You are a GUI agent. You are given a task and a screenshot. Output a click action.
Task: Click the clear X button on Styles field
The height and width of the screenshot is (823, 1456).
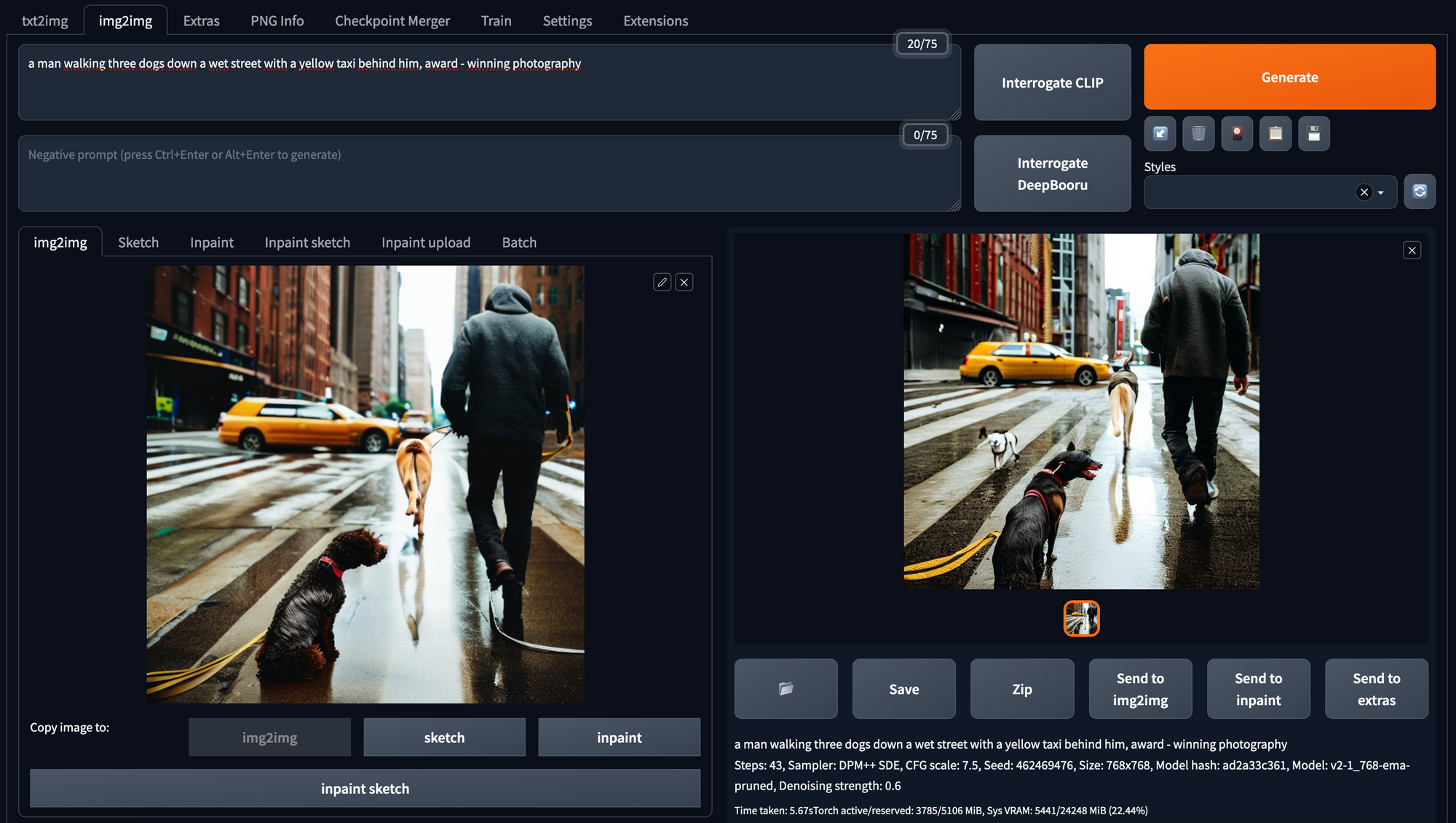point(1364,192)
